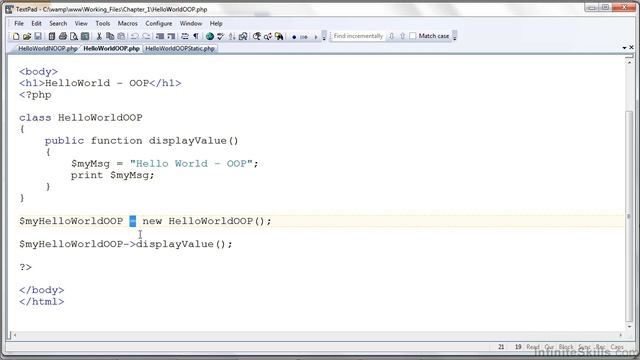Screen dimensions: 640x360
Task: Cut selection with the scissors icon
Action: click(x=99, y=36)
